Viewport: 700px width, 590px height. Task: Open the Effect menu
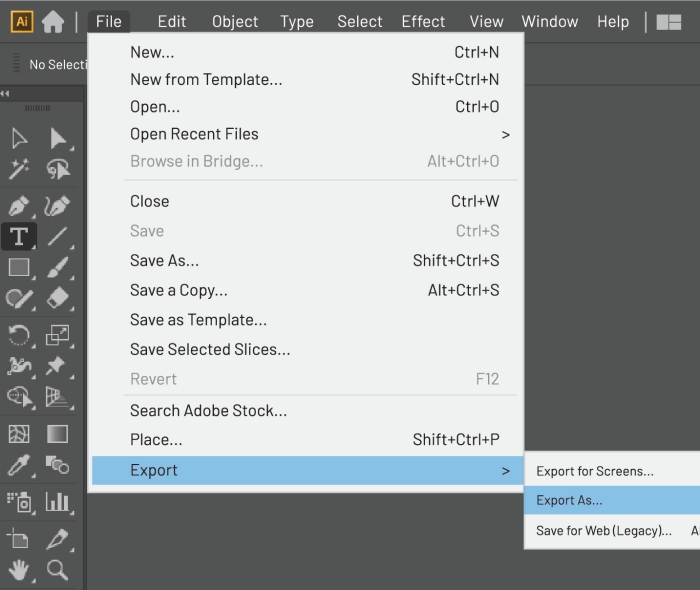(x=423, y=21)
